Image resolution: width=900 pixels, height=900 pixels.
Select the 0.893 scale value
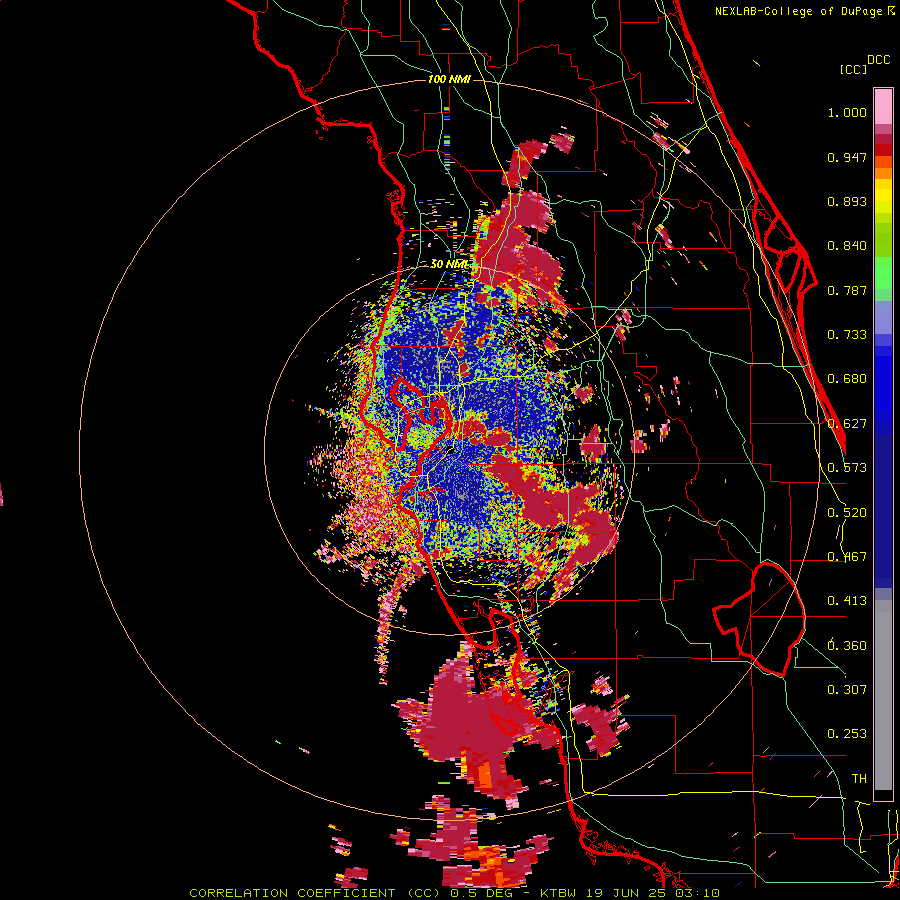[847, 201]
